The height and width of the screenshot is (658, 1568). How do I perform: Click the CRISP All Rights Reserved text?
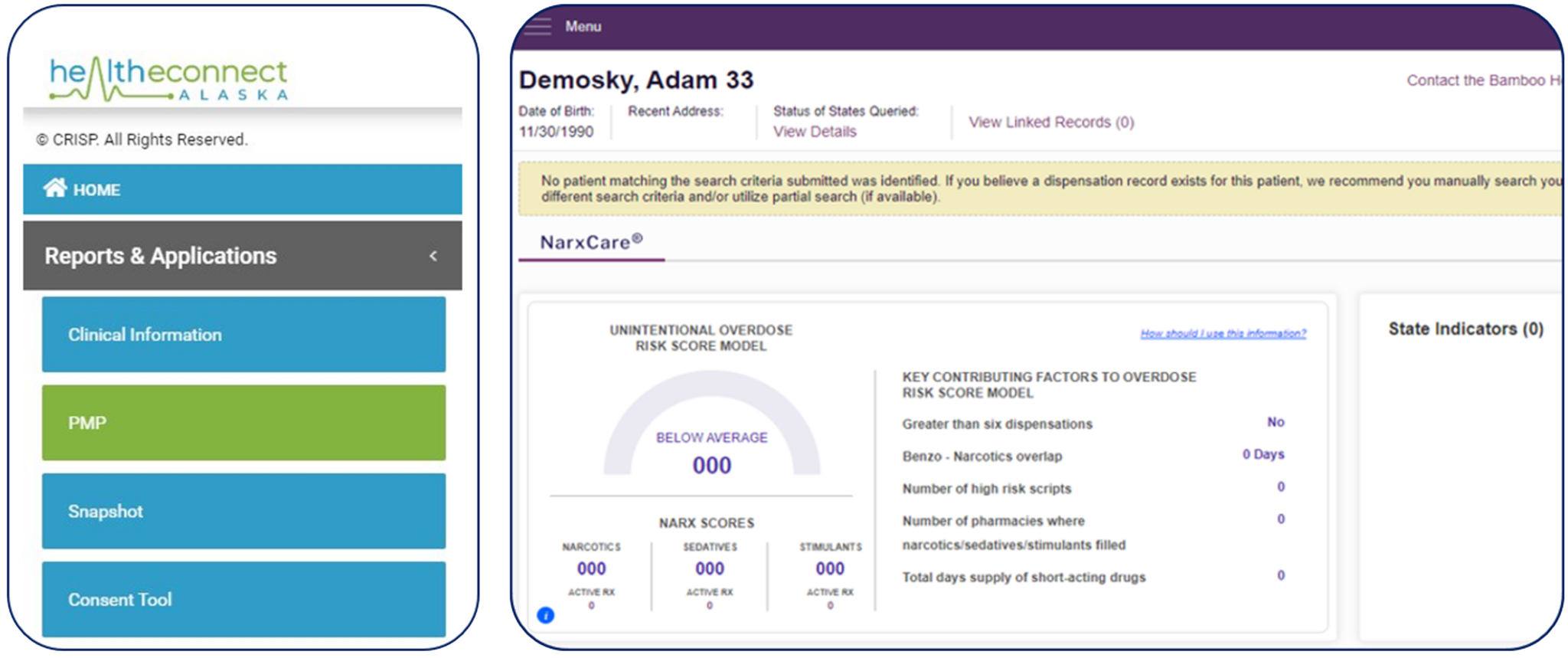tap(142, 139)
